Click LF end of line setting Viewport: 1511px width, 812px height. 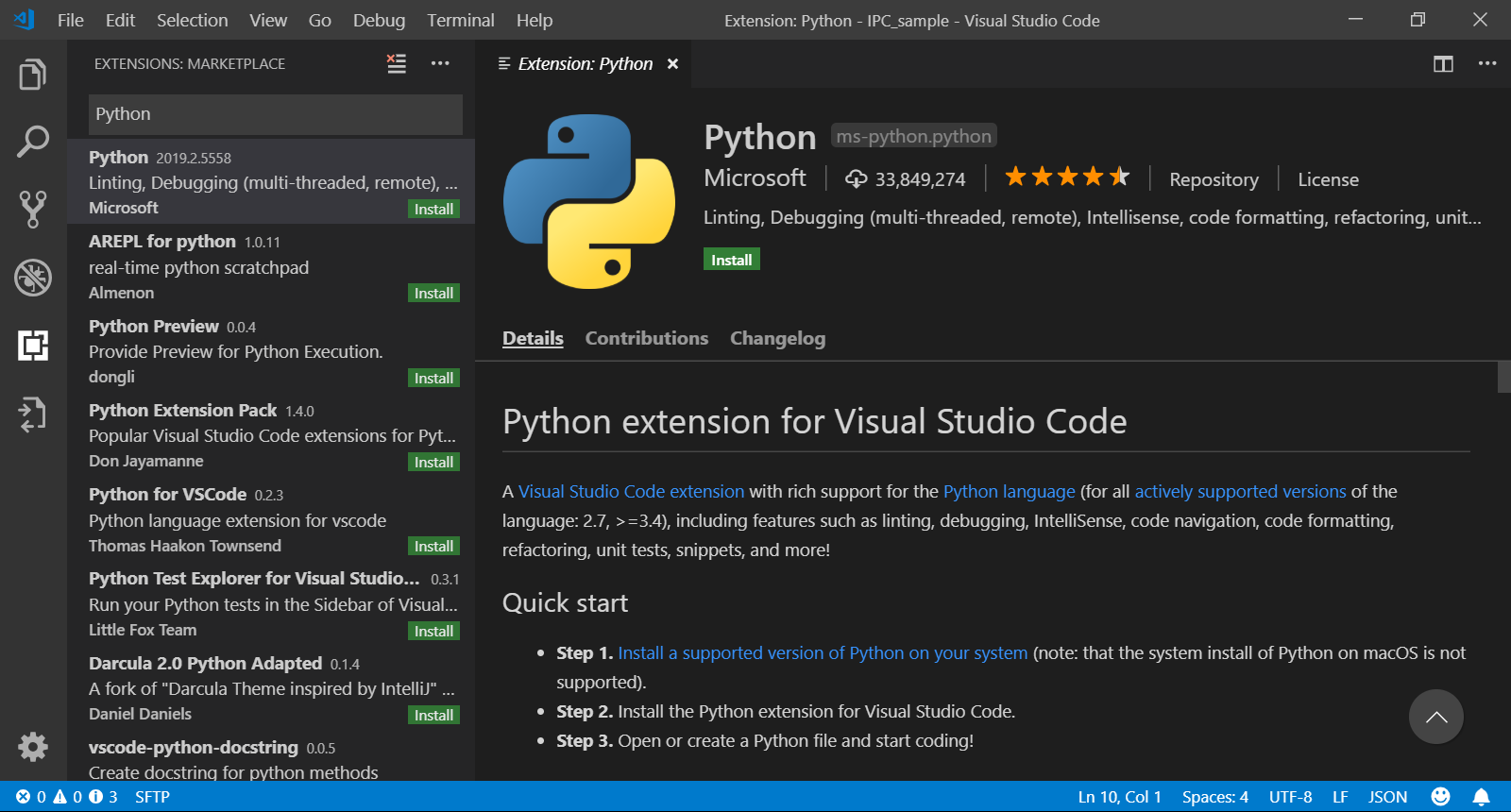[x=1340, y=796]
